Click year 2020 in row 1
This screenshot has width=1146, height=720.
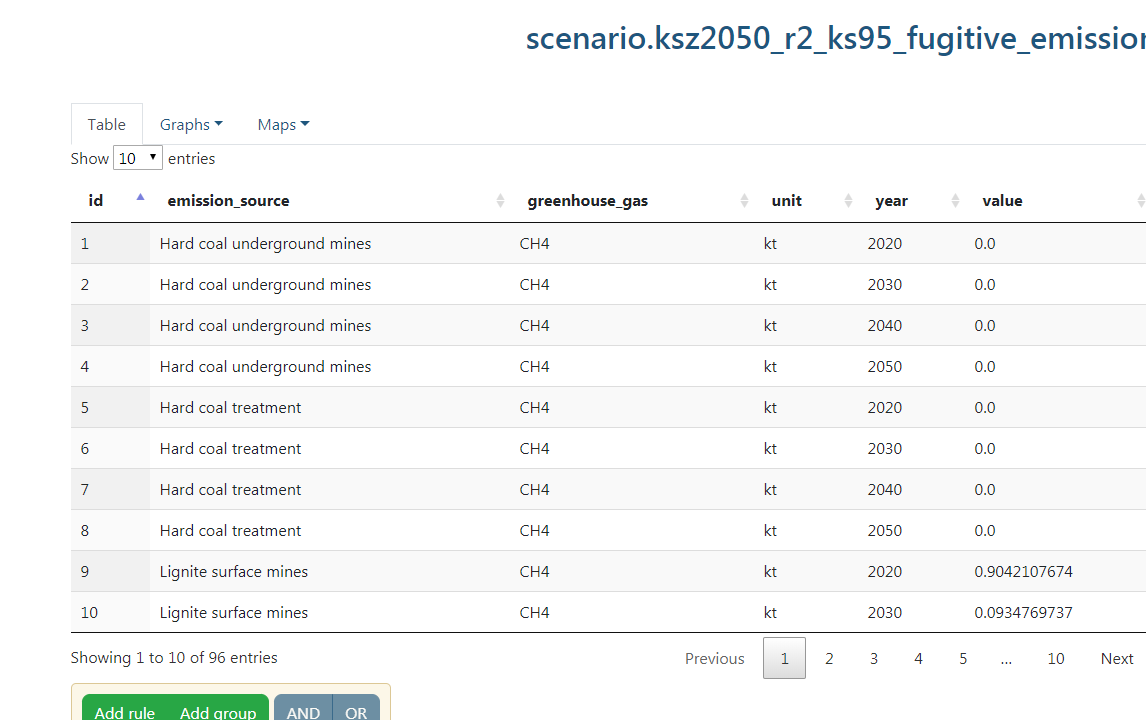884,243
